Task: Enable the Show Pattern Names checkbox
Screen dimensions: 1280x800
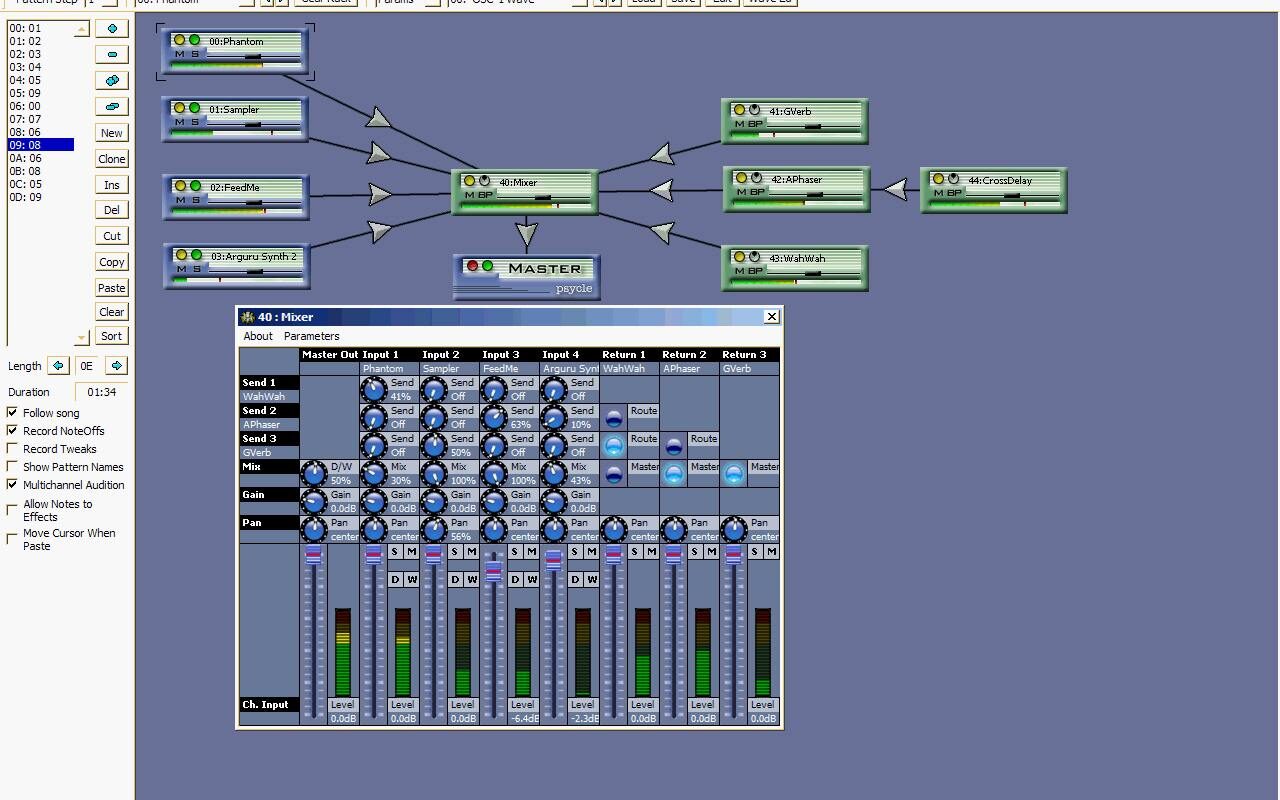Action: (12, 467)
